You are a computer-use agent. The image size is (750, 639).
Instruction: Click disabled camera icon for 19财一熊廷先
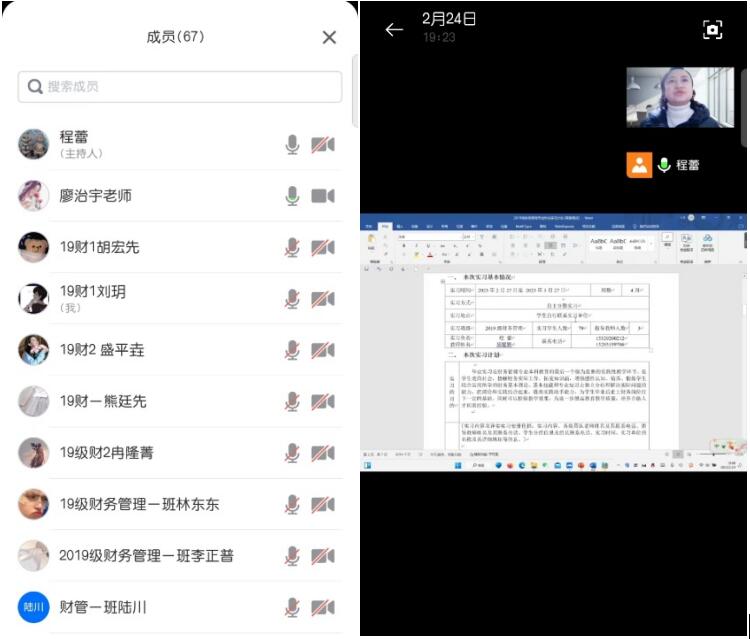point(323,401)
